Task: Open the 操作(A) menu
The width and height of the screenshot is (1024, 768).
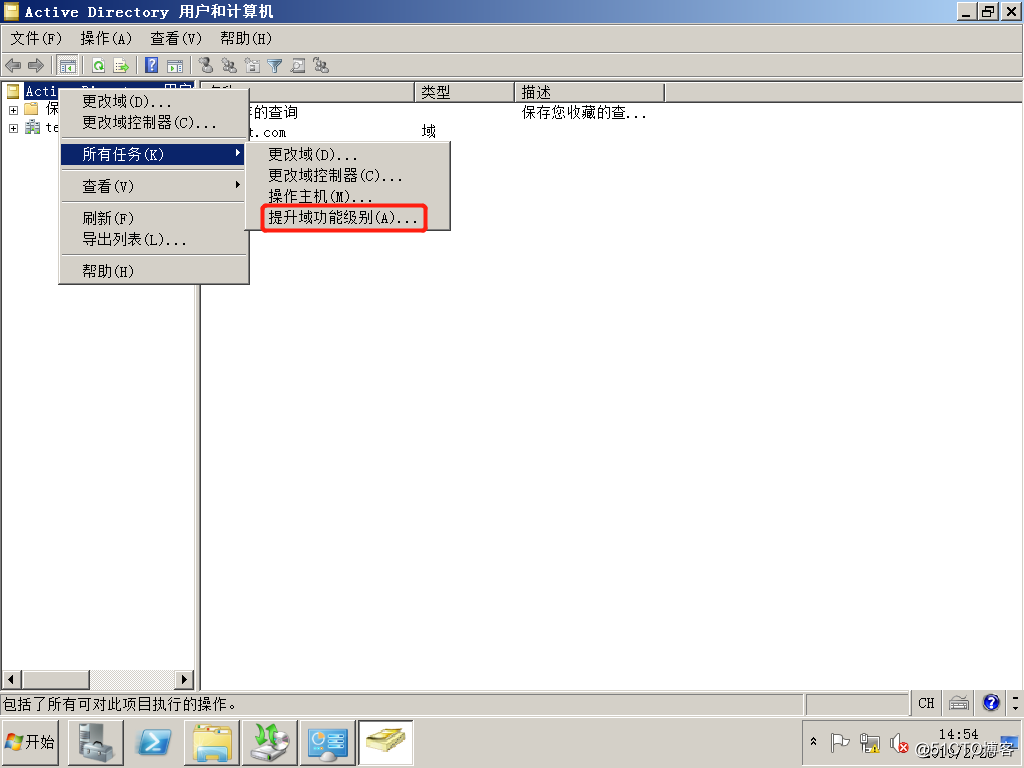Action: pos(106,39)
